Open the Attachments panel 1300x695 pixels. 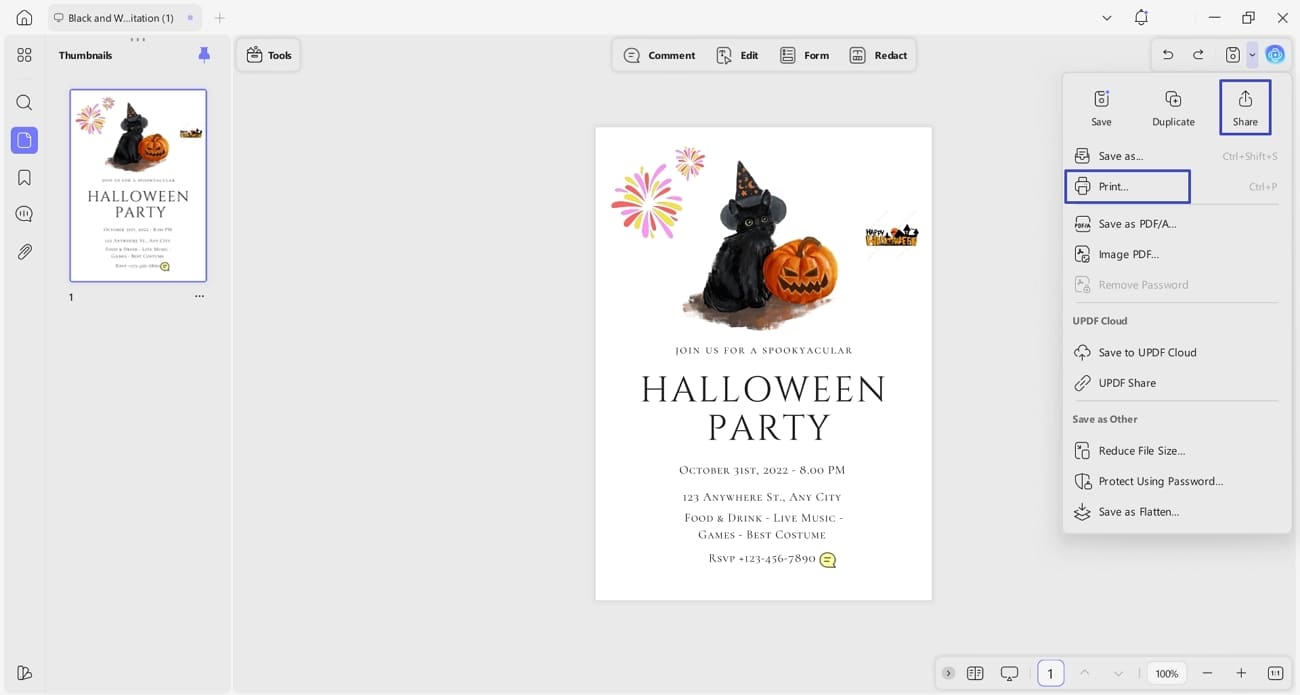tap(24, 251)
